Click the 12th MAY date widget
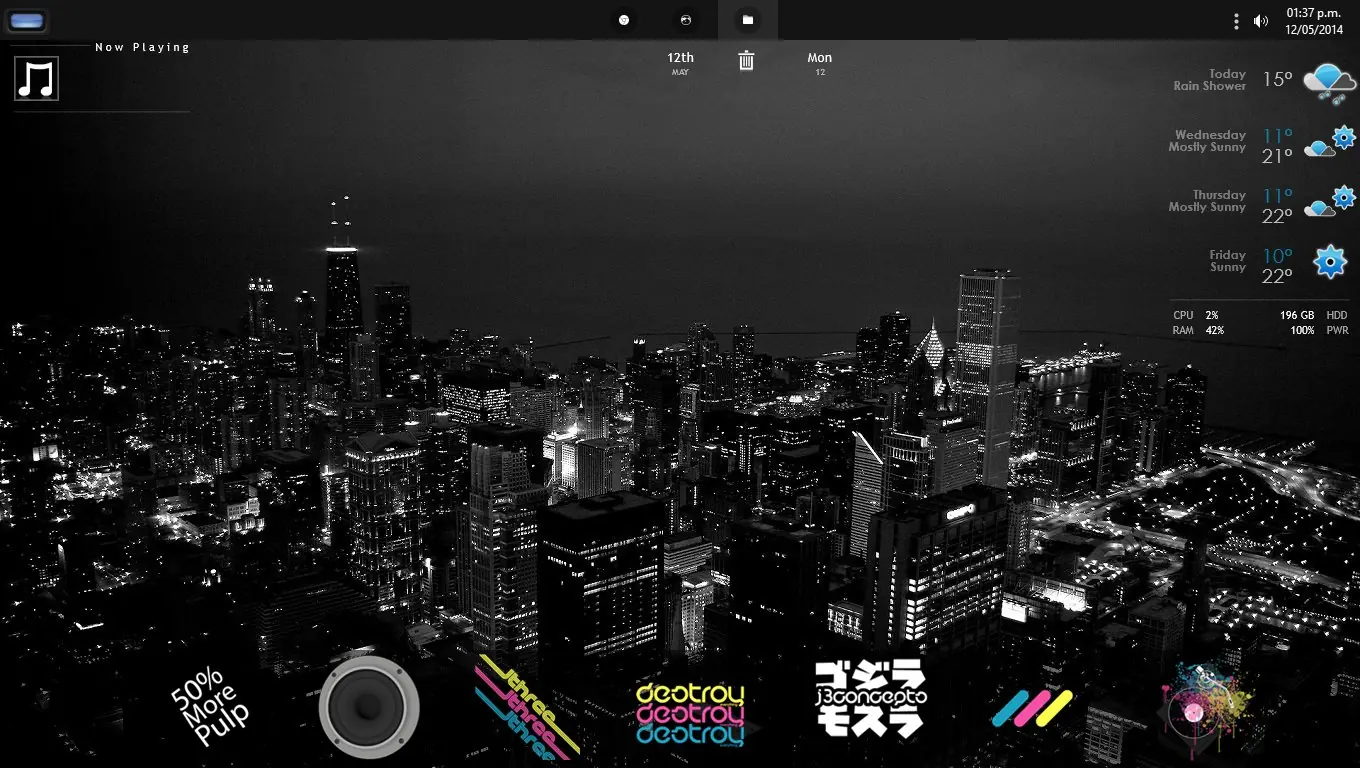Image resolution: width=1360 pixels, height=768 pixels. (680, 63)
